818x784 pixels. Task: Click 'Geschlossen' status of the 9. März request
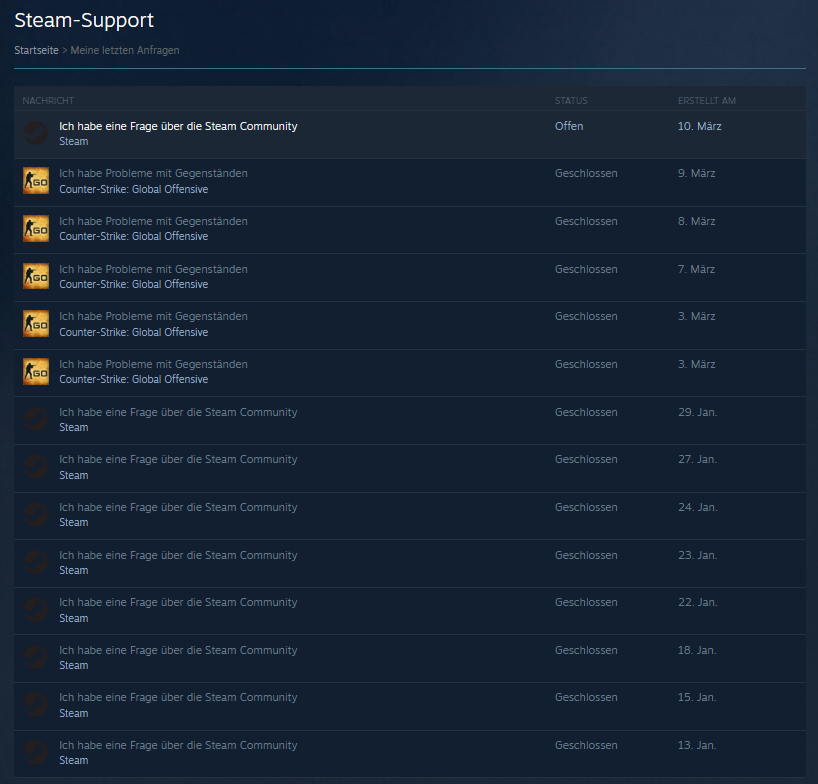click(x=586, y=173)
